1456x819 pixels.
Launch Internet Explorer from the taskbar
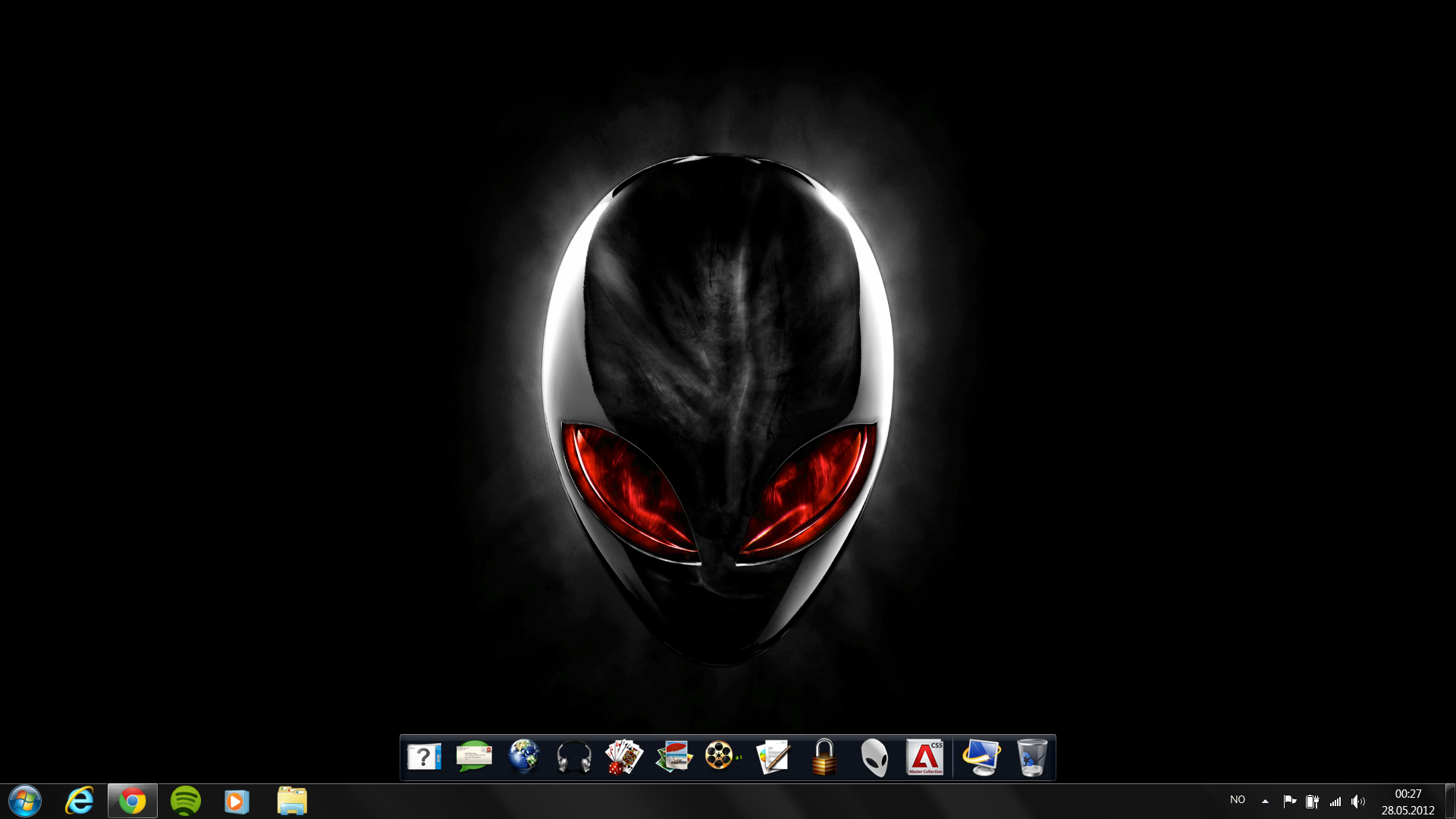(x=80, y=801)
